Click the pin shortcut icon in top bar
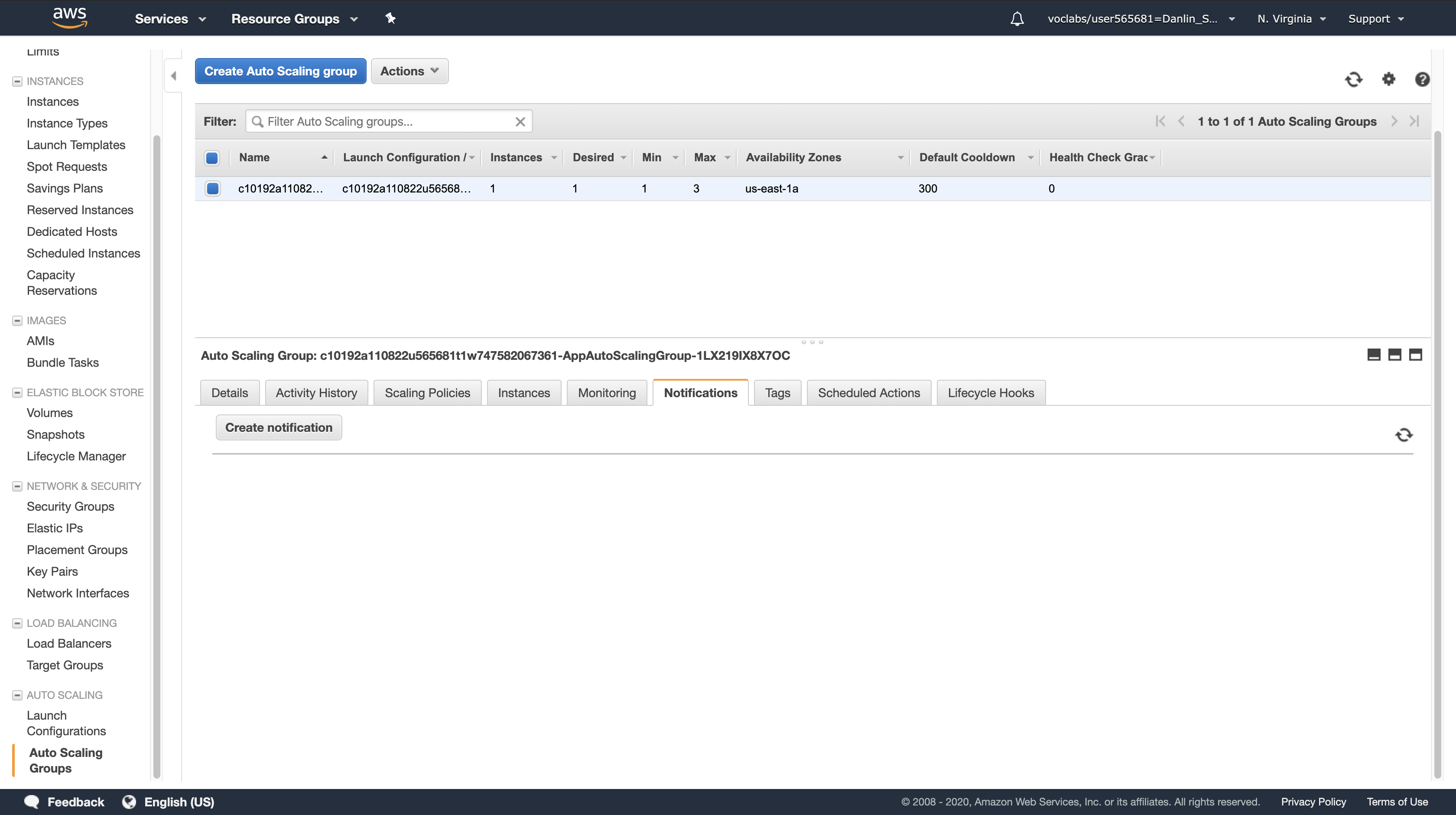 [x=390, y=18]
